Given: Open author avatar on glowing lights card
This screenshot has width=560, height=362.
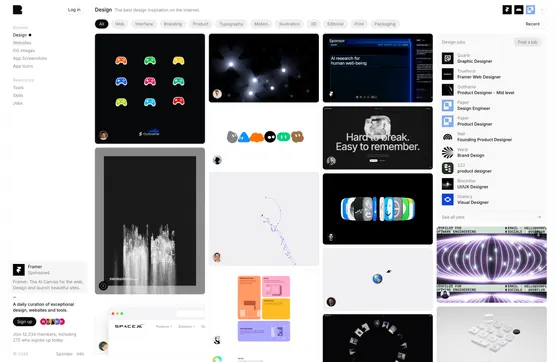Looking at the screenshot, I should tap(217, 94).
